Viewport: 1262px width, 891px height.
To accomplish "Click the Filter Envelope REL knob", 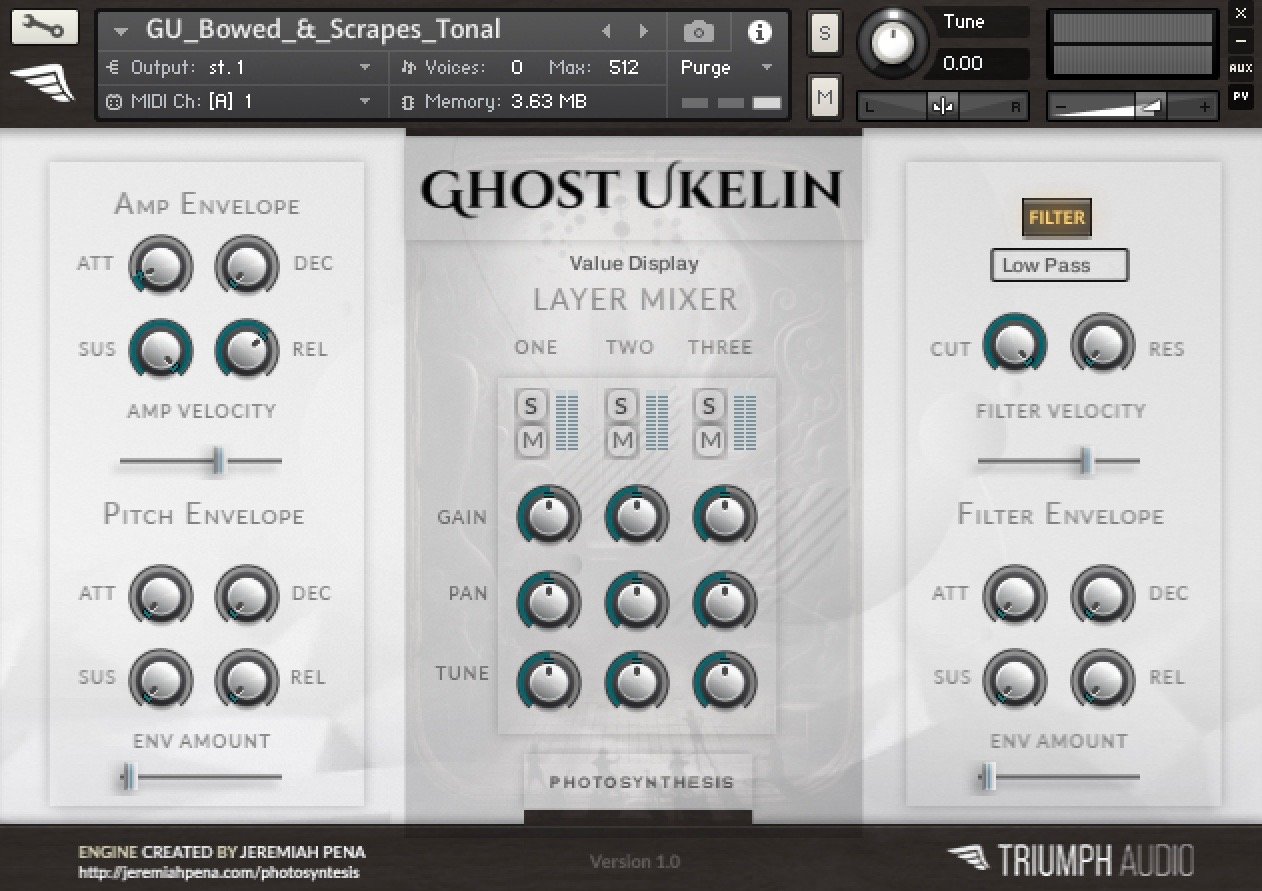I will click(1102, 680).
